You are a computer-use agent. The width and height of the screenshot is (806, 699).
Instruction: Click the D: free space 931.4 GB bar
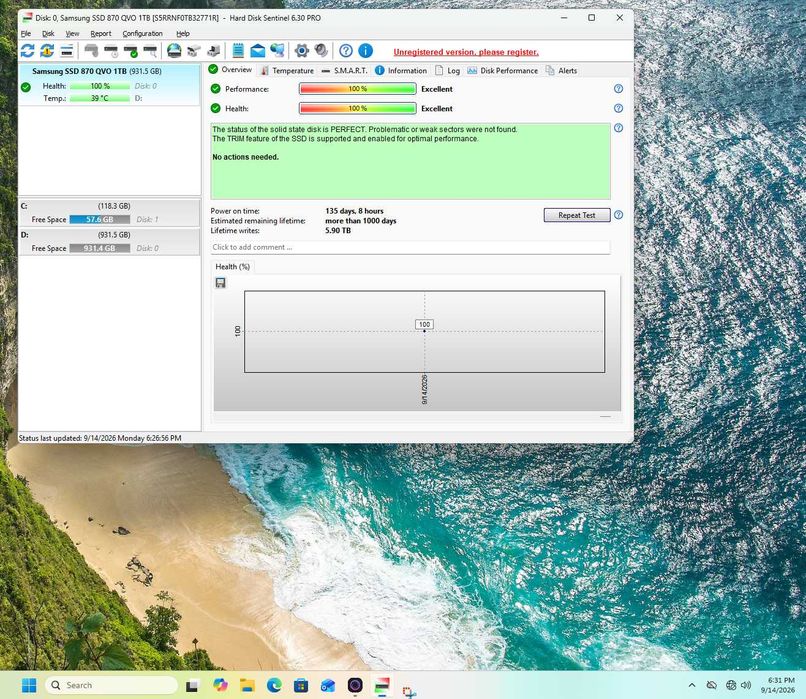100,248
